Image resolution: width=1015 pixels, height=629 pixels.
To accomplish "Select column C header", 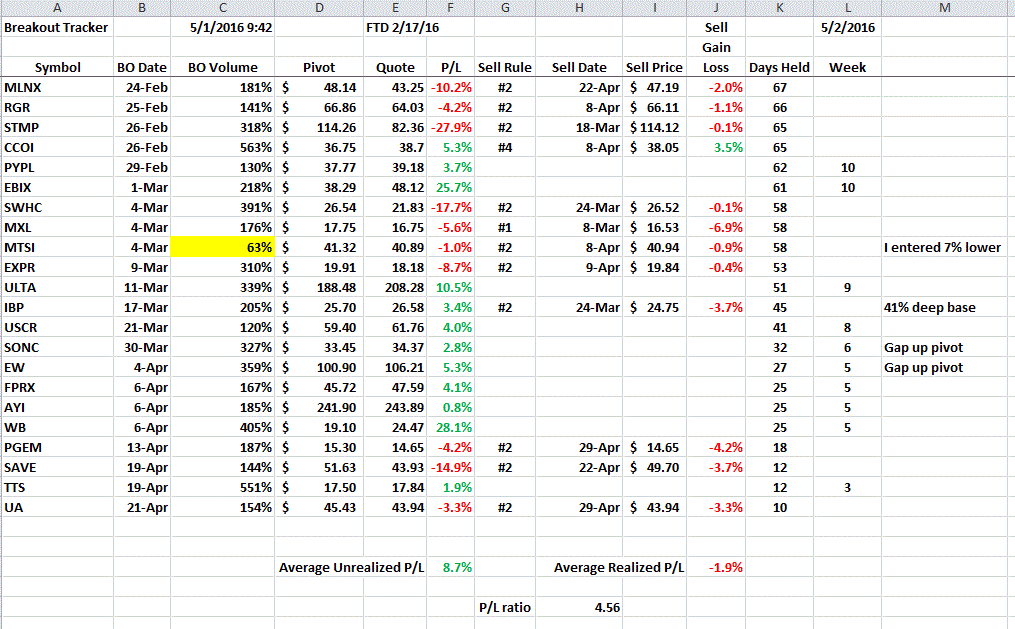I will (x=223, y=8).
